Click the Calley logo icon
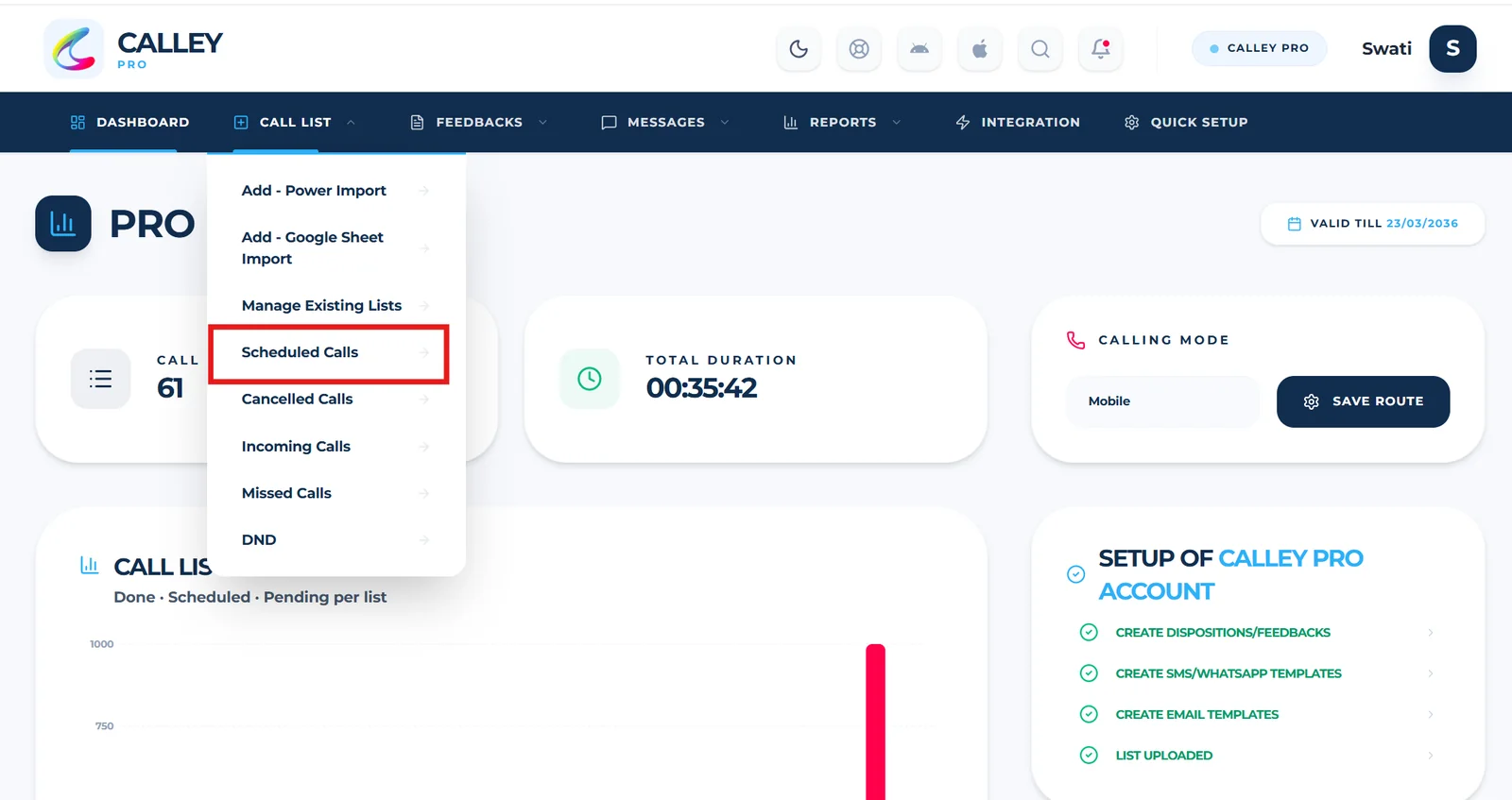Viewport: 1512px width, 800px height. point(74,49)
